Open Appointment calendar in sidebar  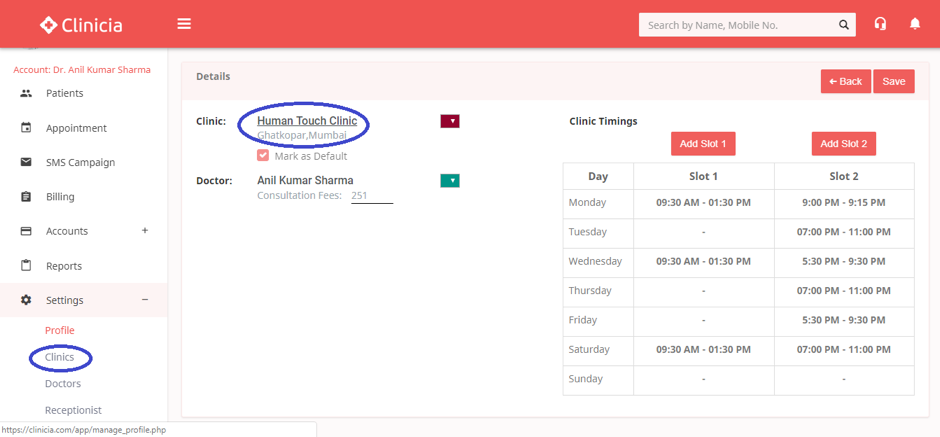75,128
